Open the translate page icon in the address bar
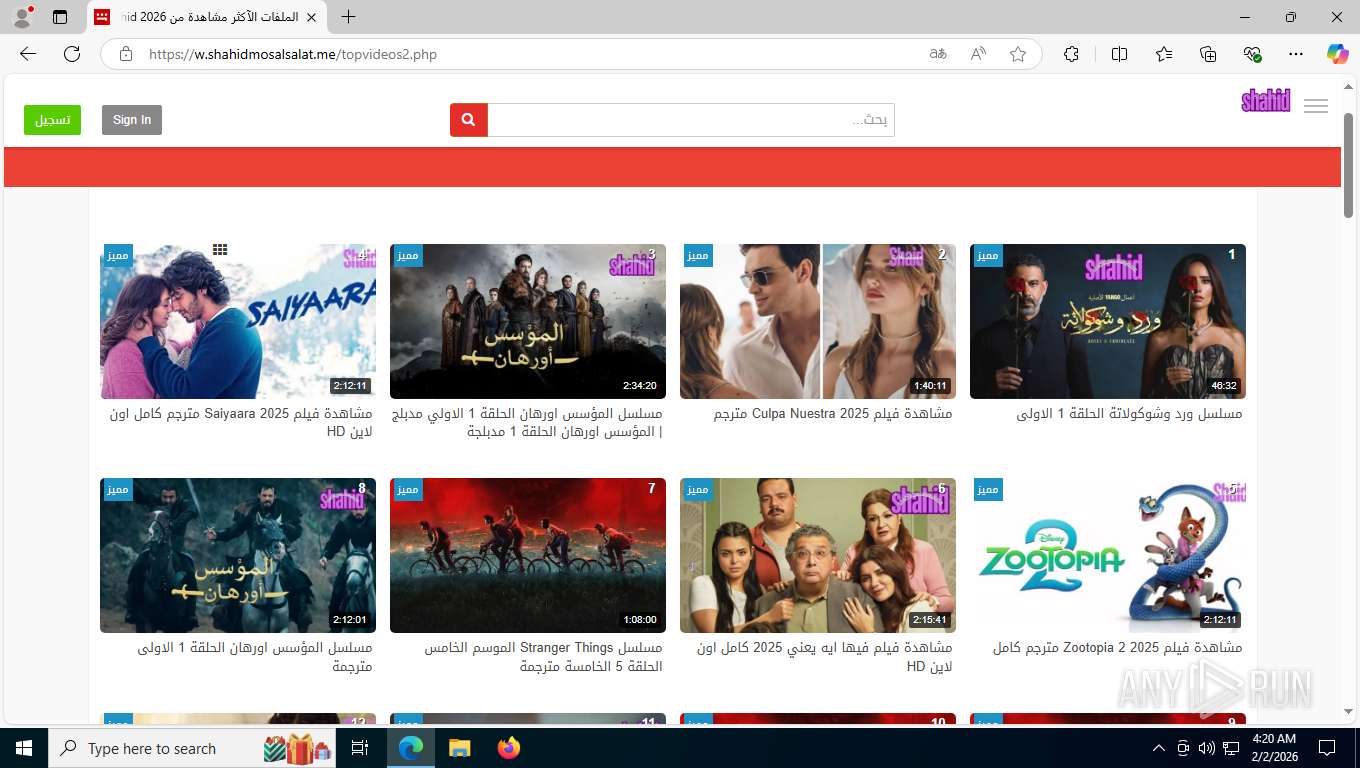Screen dimensions: 1360x768 pyautogui.click(x=938, y=54)
